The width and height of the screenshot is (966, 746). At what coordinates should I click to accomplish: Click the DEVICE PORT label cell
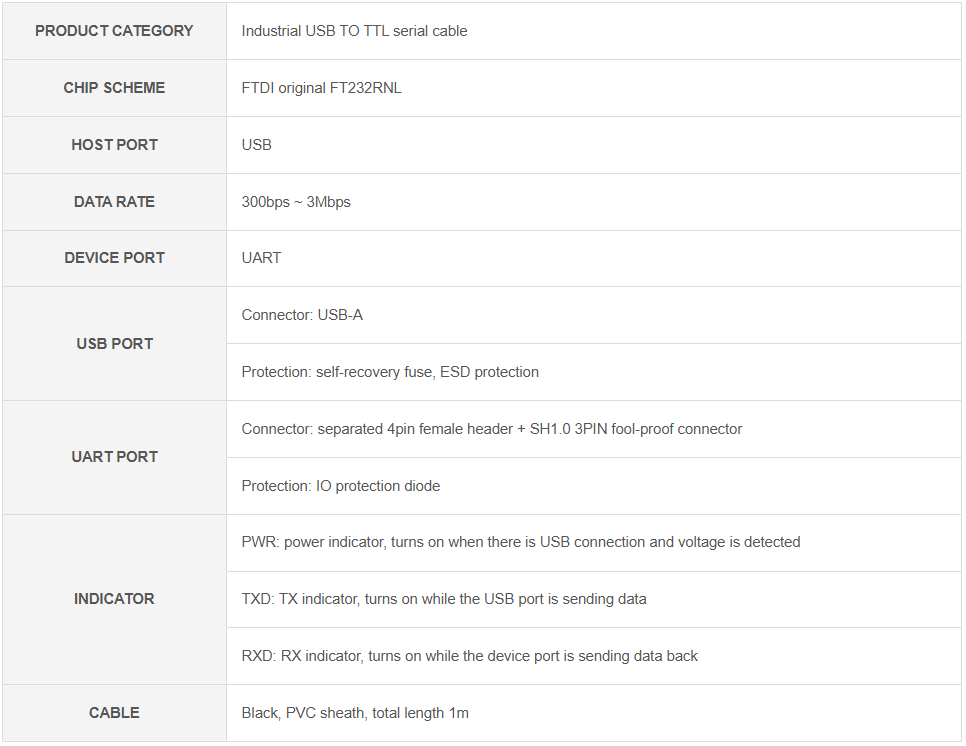point(114,258)
